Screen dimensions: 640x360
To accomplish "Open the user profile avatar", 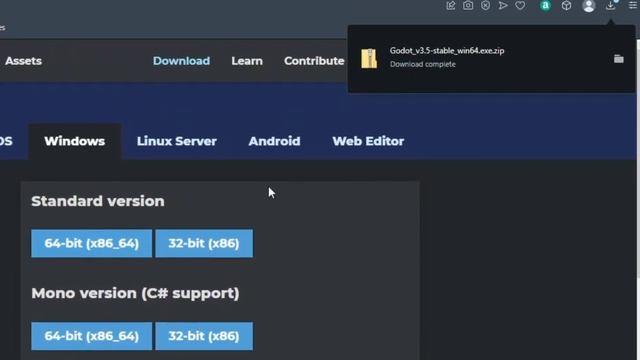I will (x=589, y=6).
